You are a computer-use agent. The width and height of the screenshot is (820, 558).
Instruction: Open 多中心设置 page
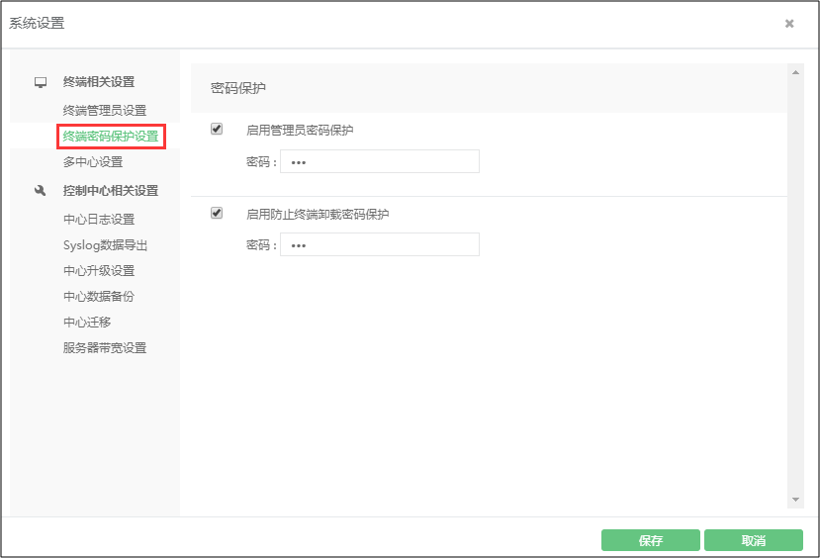tap(93, 162)
